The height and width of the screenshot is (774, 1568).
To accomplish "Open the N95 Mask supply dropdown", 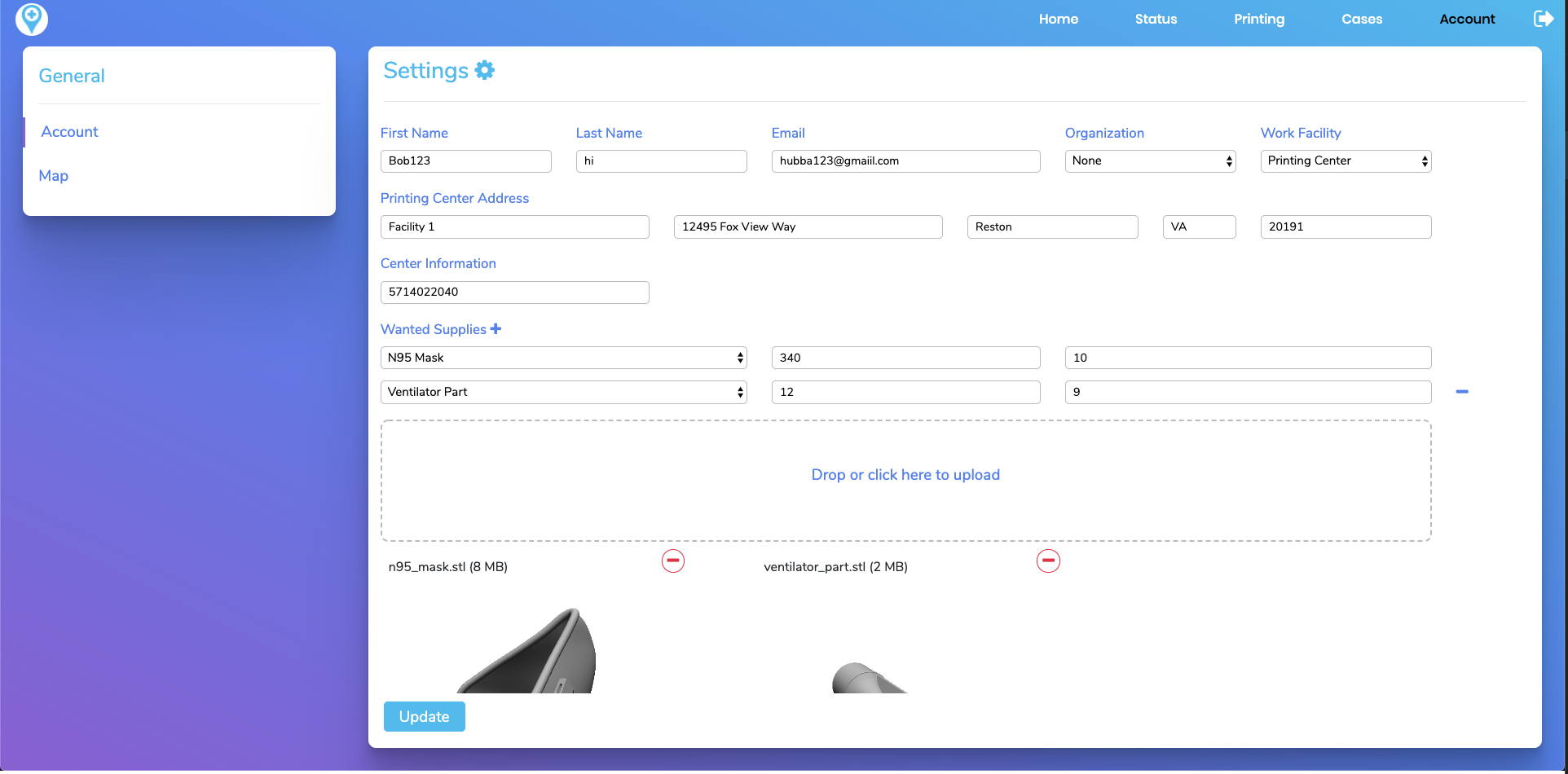I will tap(563, 358).
